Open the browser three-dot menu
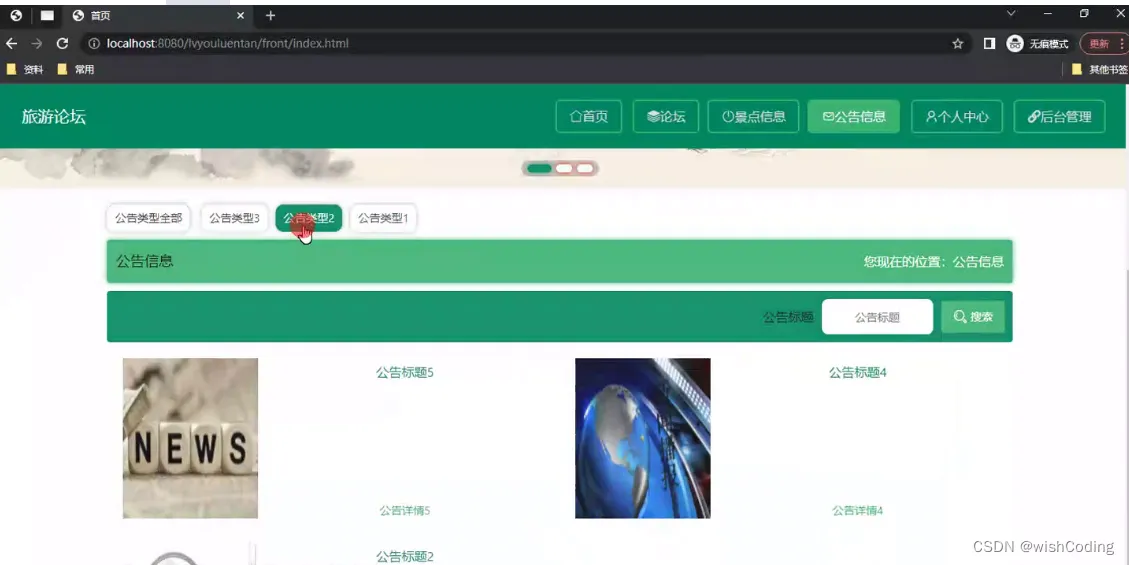This screenshot has width=1129, height=565. [1122, 44]
